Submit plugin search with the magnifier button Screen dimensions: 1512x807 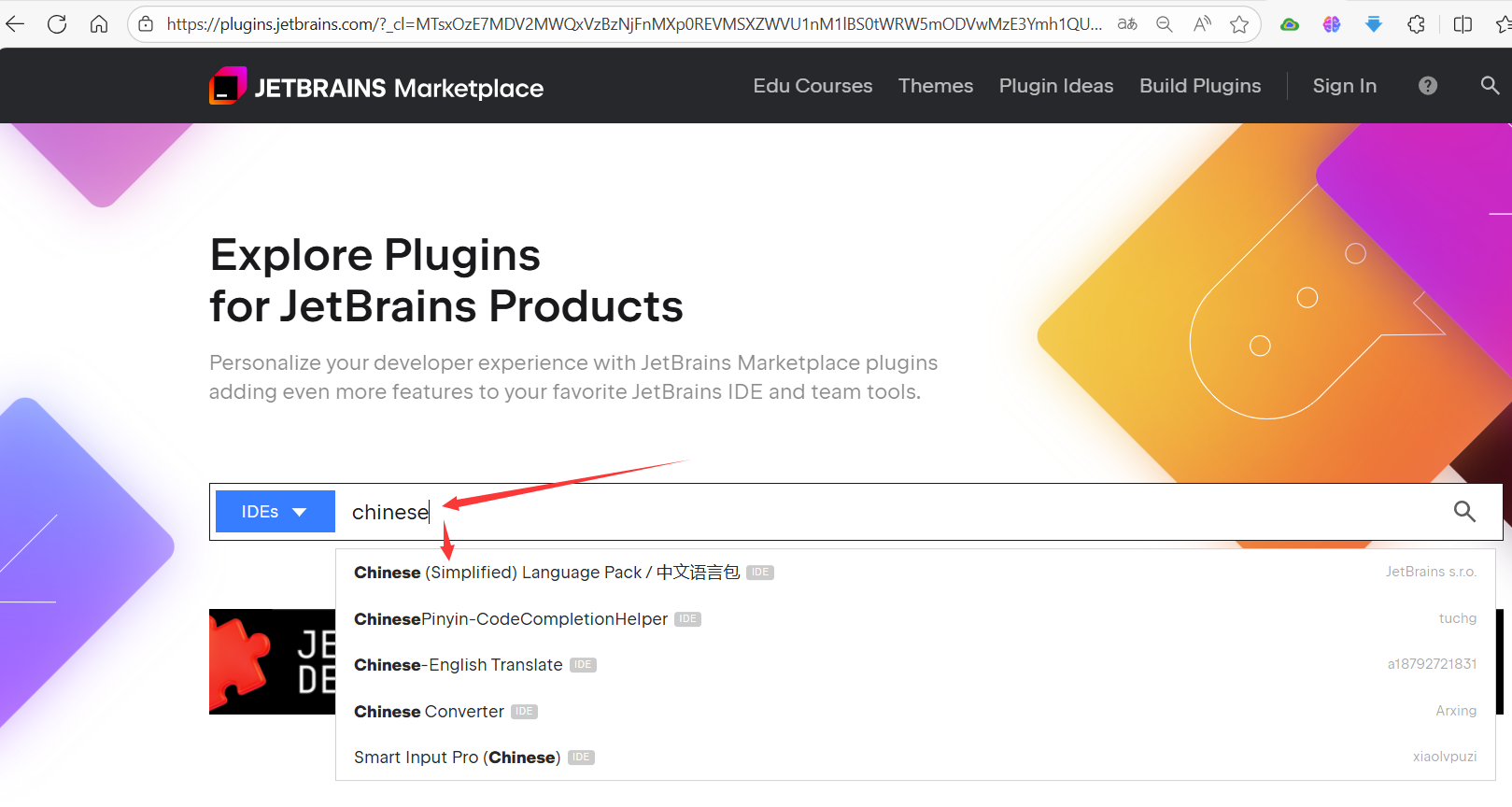click(1464, 512)
